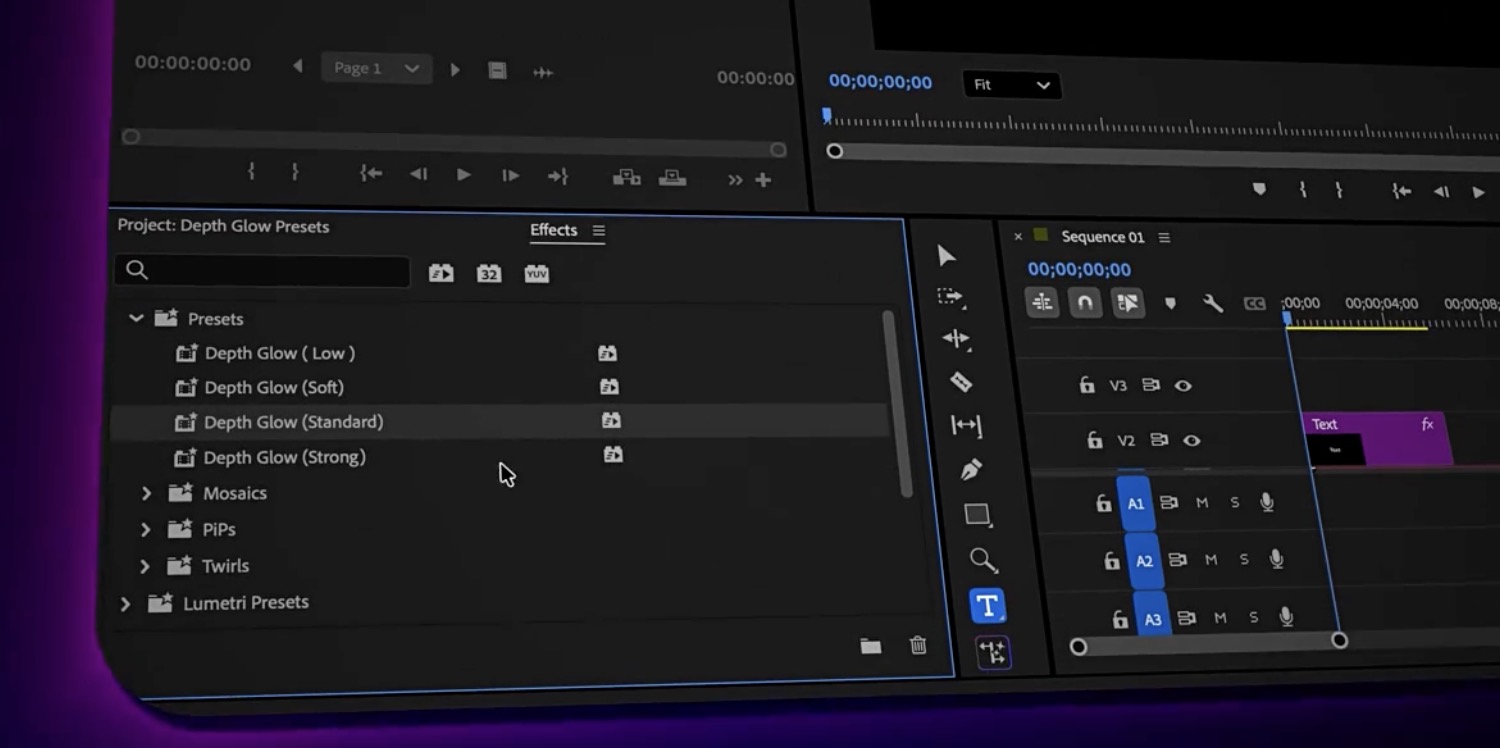Open the Fit zoom level dropdown

click(1011, 85)
